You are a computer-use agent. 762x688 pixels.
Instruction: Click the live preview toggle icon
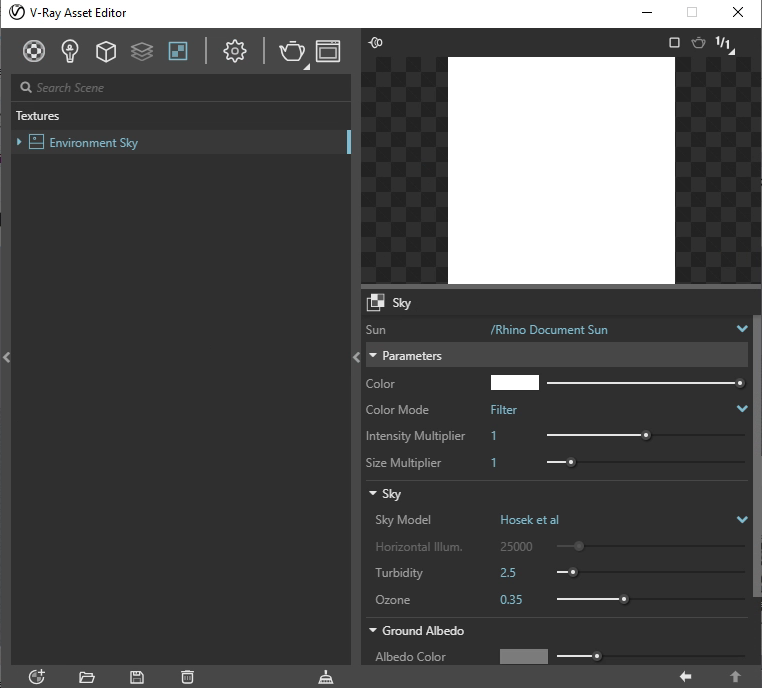(x=376, y=43)
